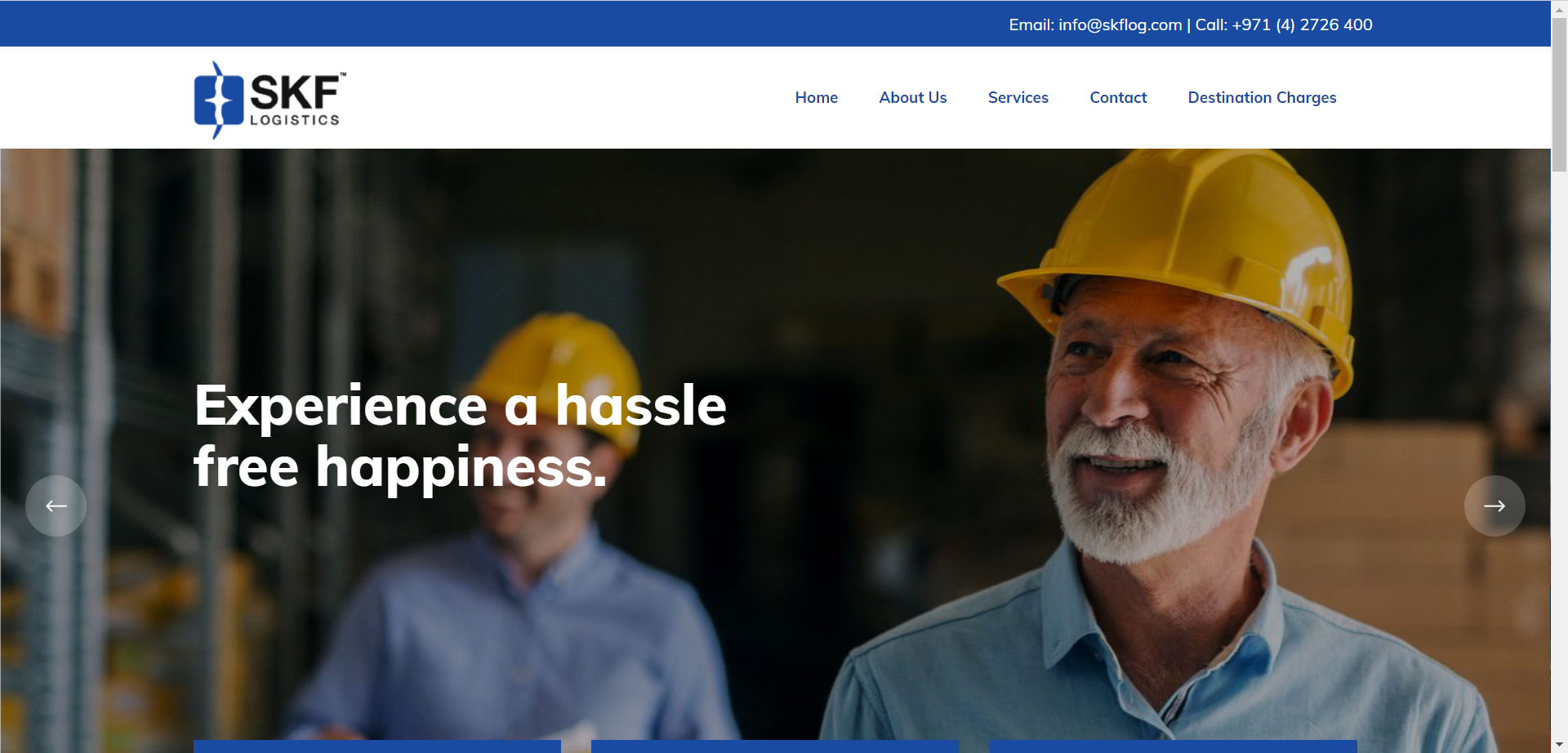Image resolution: width=1568 pixels, height=753 pixels.
Task: Click the SKF Logistics wordmark text
Action: coord(296,100)
